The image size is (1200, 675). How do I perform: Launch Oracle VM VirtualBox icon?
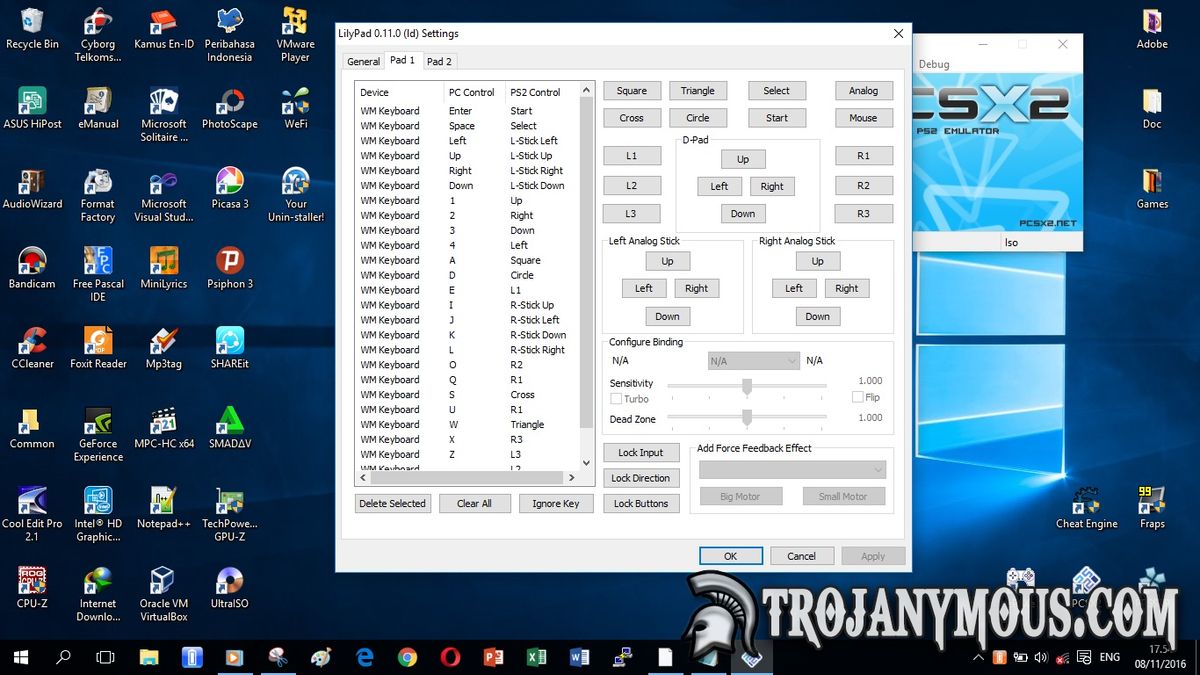164,595
